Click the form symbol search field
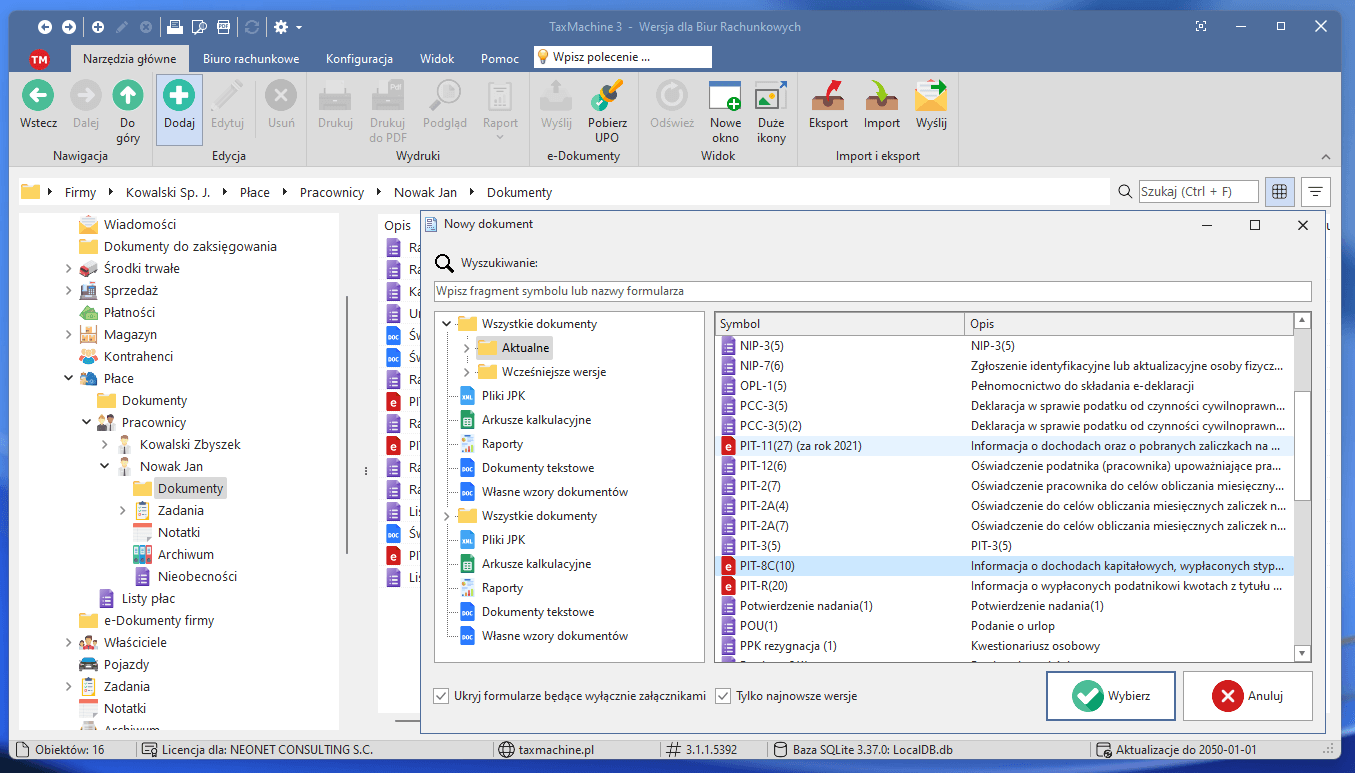 pyautogui.click(x=872, y=291)
